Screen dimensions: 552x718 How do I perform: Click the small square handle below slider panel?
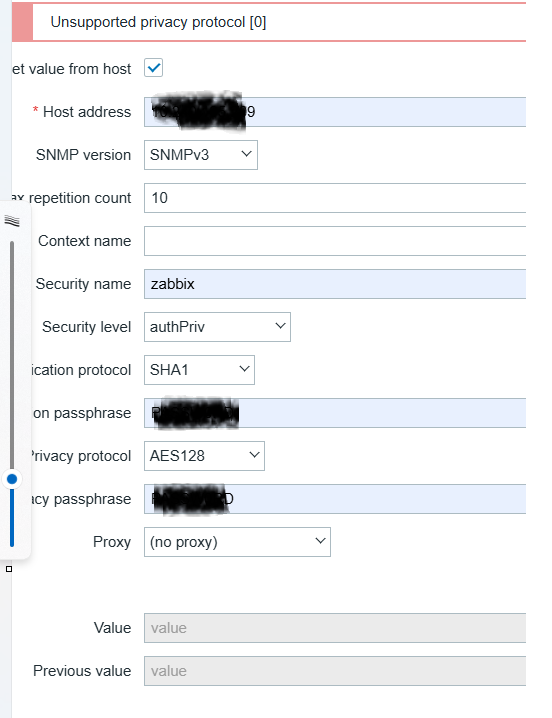(9, 569)
